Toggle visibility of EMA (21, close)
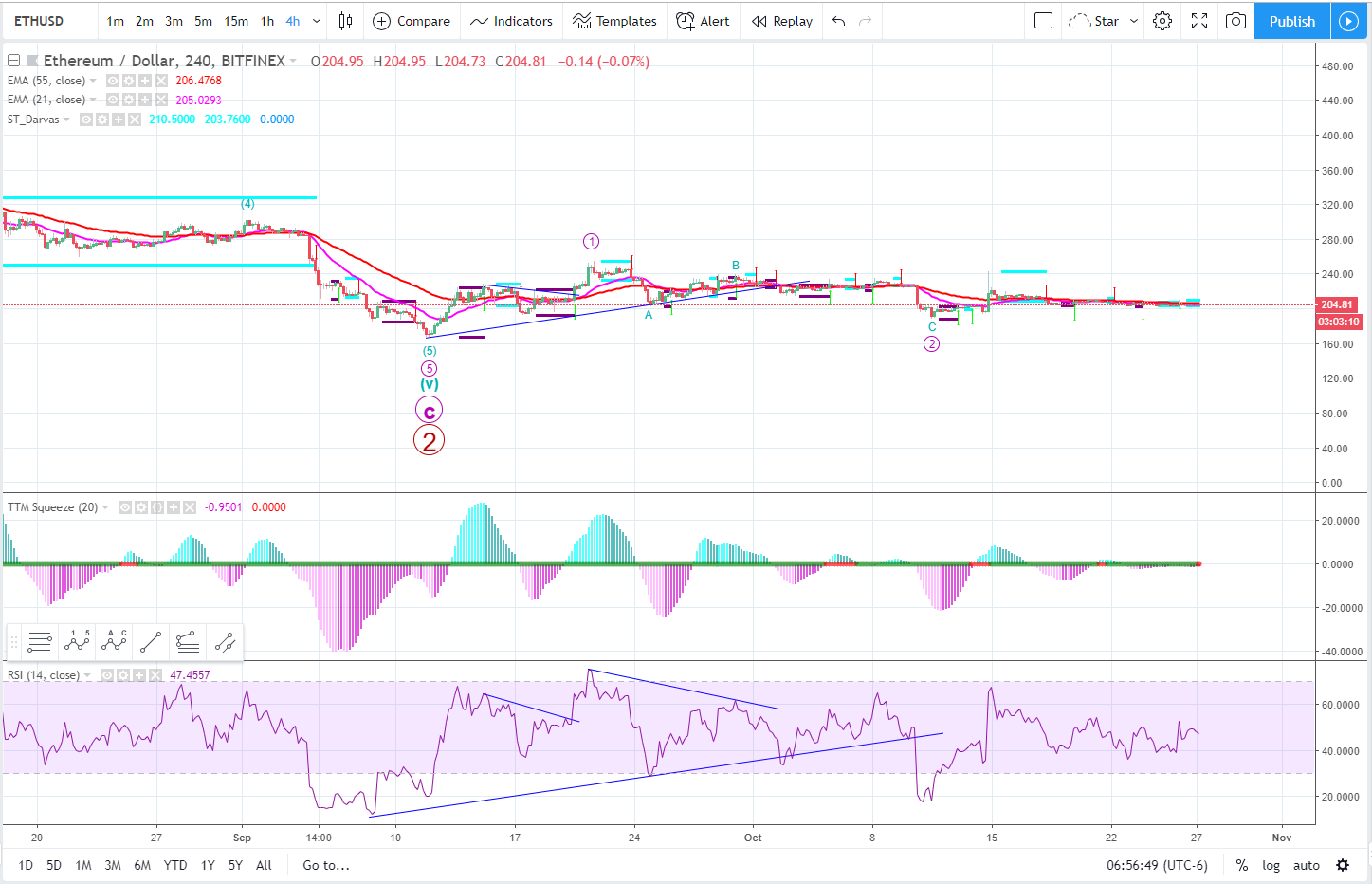This screenshot has width=1372, height=884. click(113, 100)
